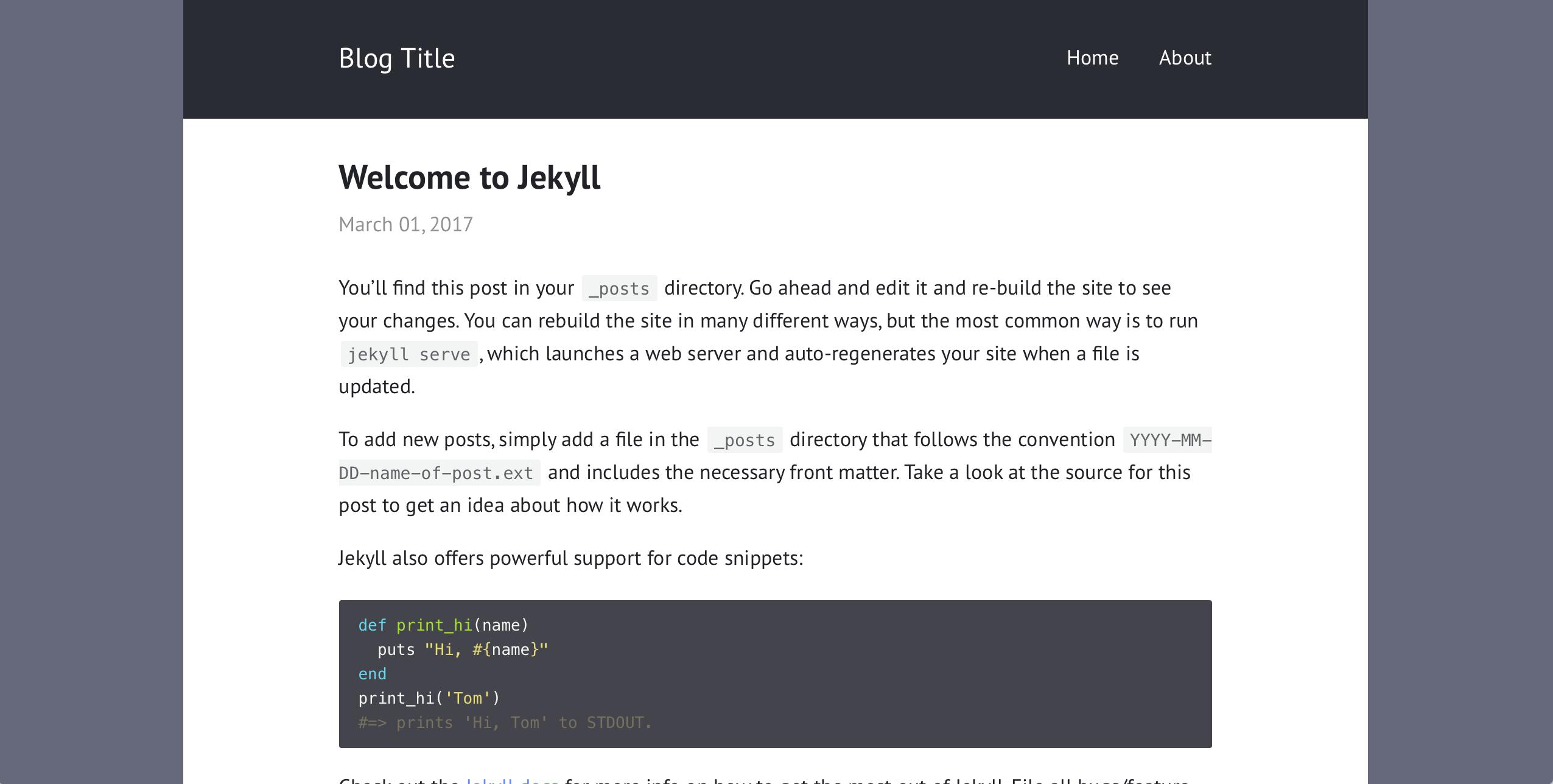Open the Home navigation item

click(x=1092, y=58)
